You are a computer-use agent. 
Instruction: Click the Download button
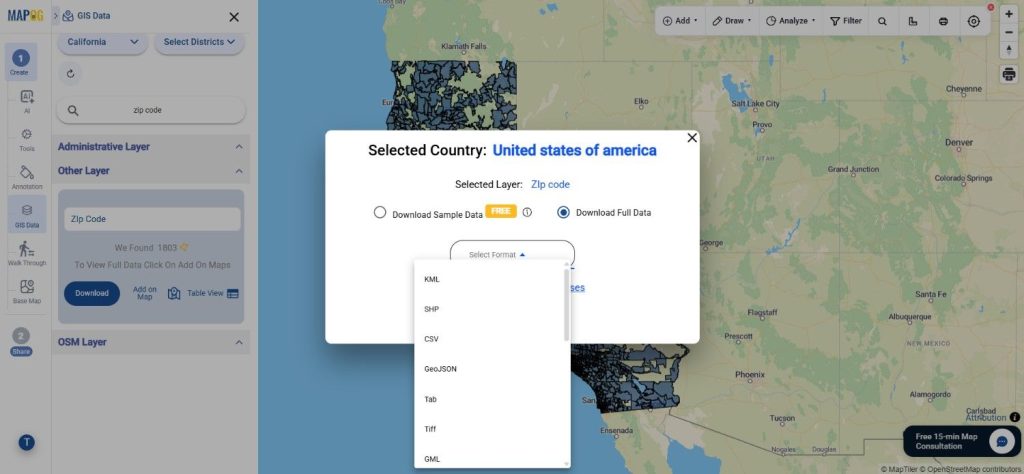pyautogui.click(x=92, y=293)
